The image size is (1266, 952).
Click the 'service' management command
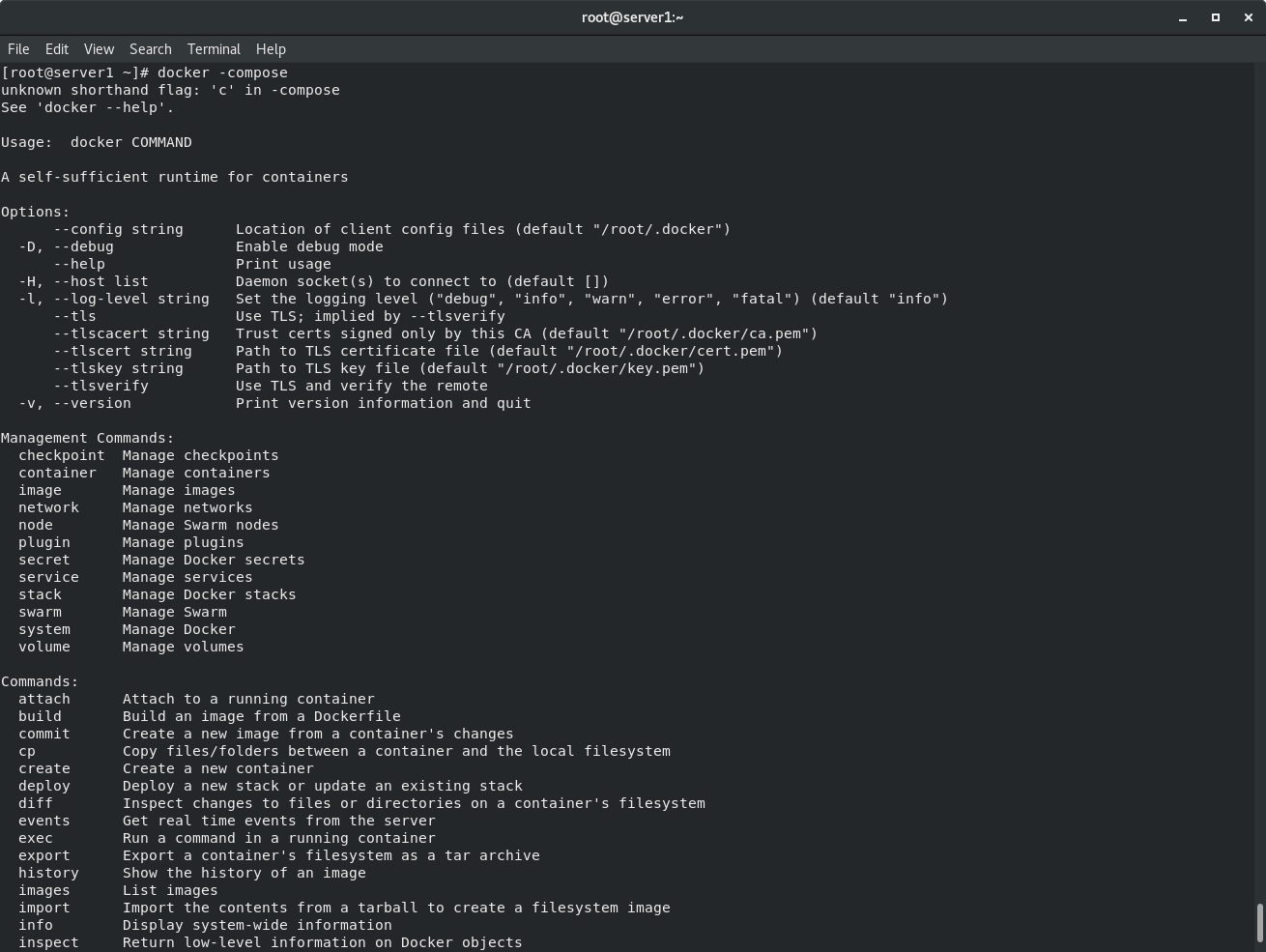point(48,577)
